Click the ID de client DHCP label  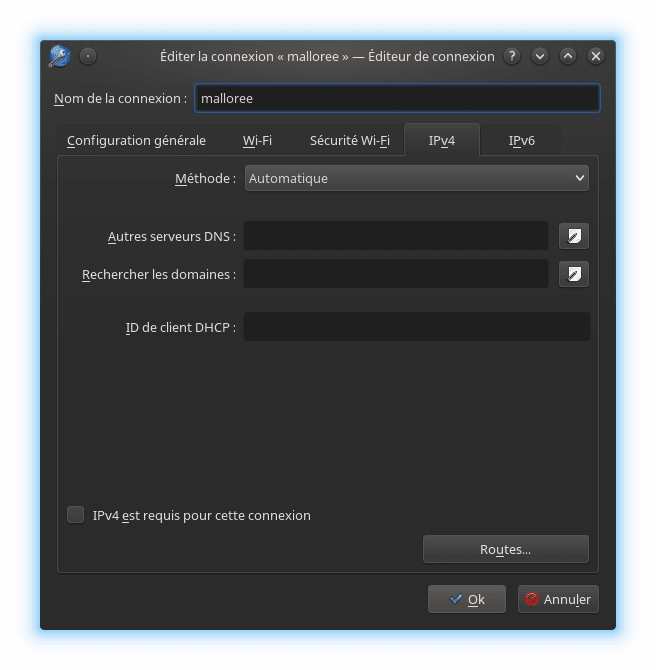pos(180,327)
